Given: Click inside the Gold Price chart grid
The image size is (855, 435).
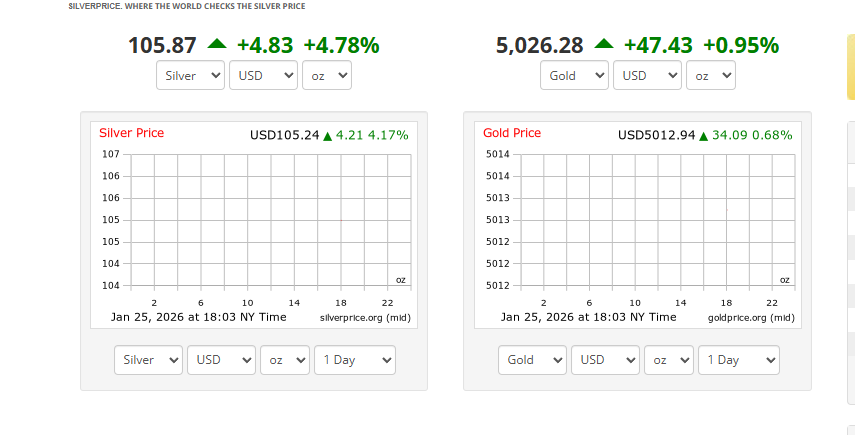Looking at the screenshot, I should tap(657, 220).
